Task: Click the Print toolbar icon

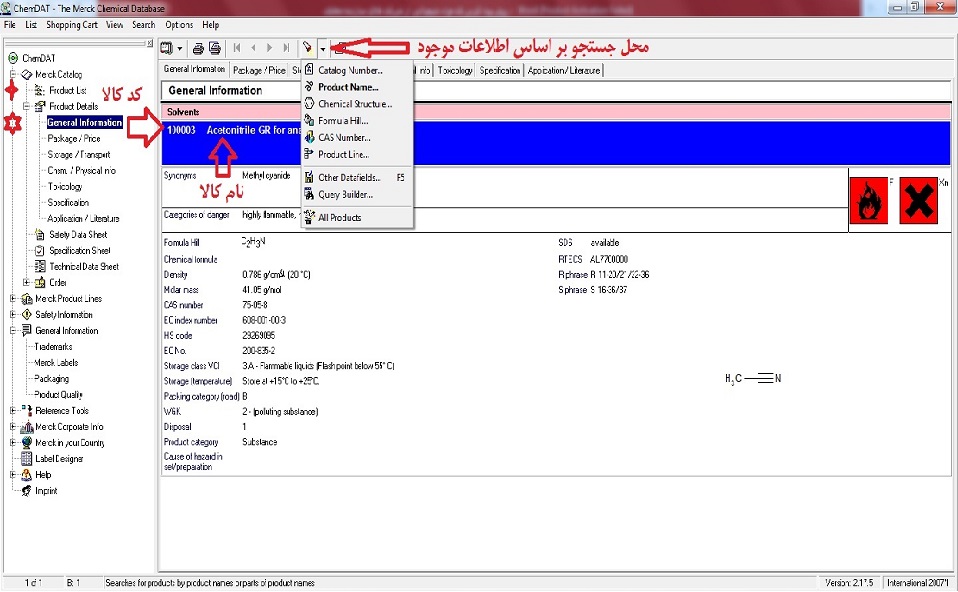Action: click(198, 48)
